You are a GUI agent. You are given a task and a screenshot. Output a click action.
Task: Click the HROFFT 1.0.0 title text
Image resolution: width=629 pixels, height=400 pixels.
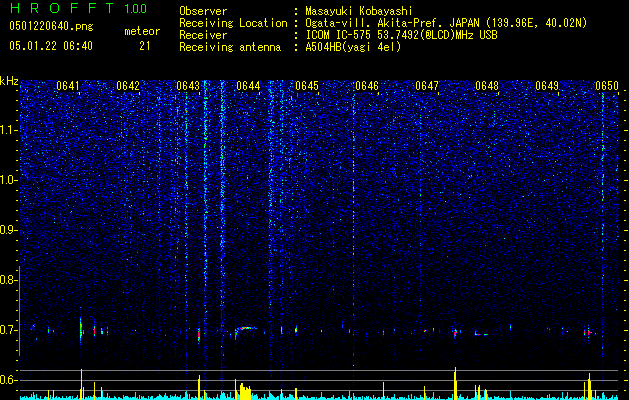coord(78,8)
